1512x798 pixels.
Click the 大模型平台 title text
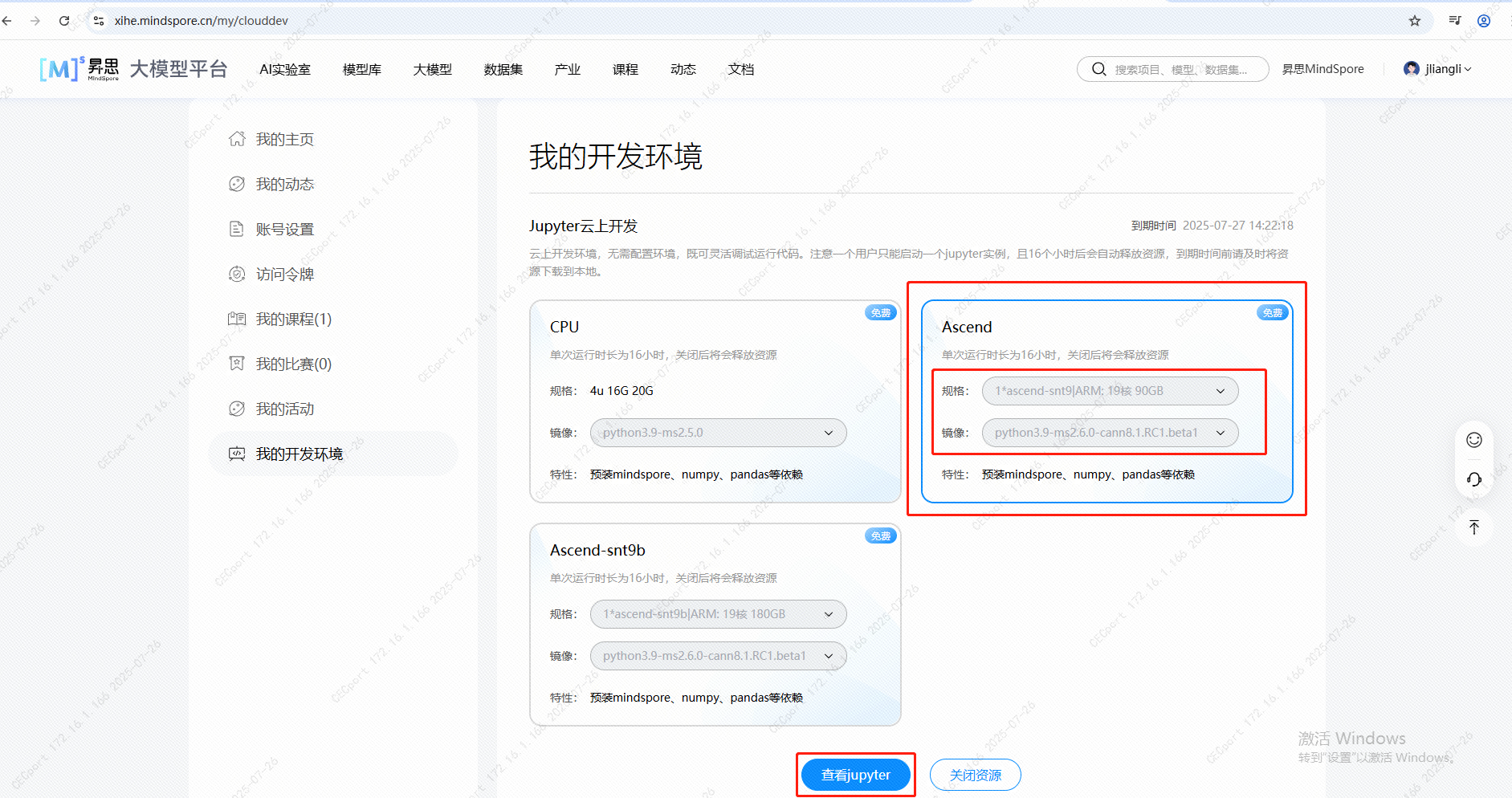(x=178, y=69)
